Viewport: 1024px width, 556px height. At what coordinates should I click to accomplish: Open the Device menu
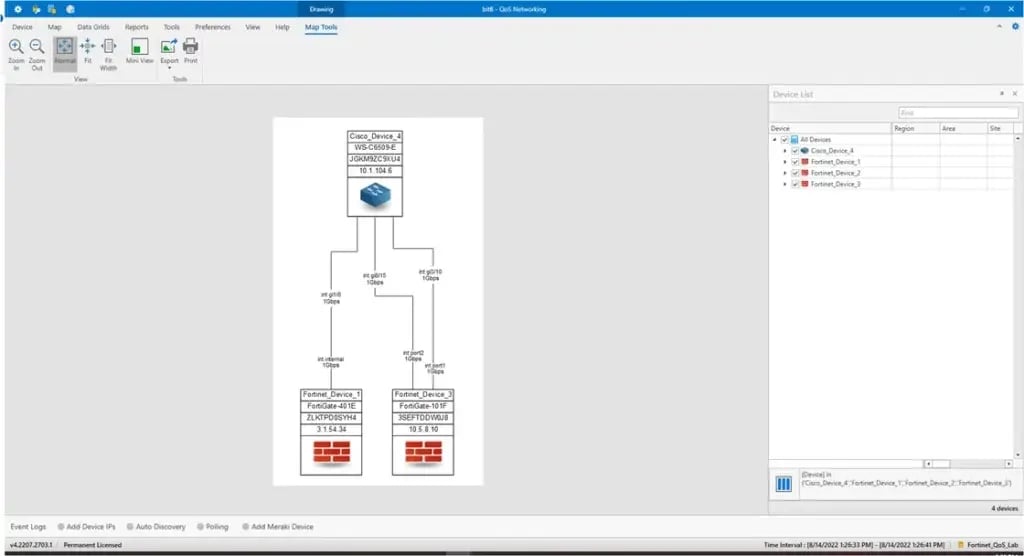point(22,27)
